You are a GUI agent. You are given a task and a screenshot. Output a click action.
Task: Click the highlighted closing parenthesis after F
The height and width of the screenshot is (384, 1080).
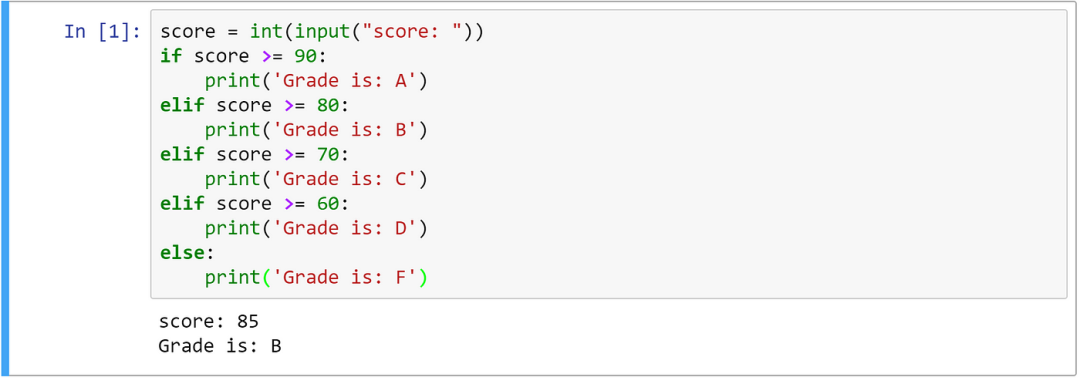tap(423, 277)
